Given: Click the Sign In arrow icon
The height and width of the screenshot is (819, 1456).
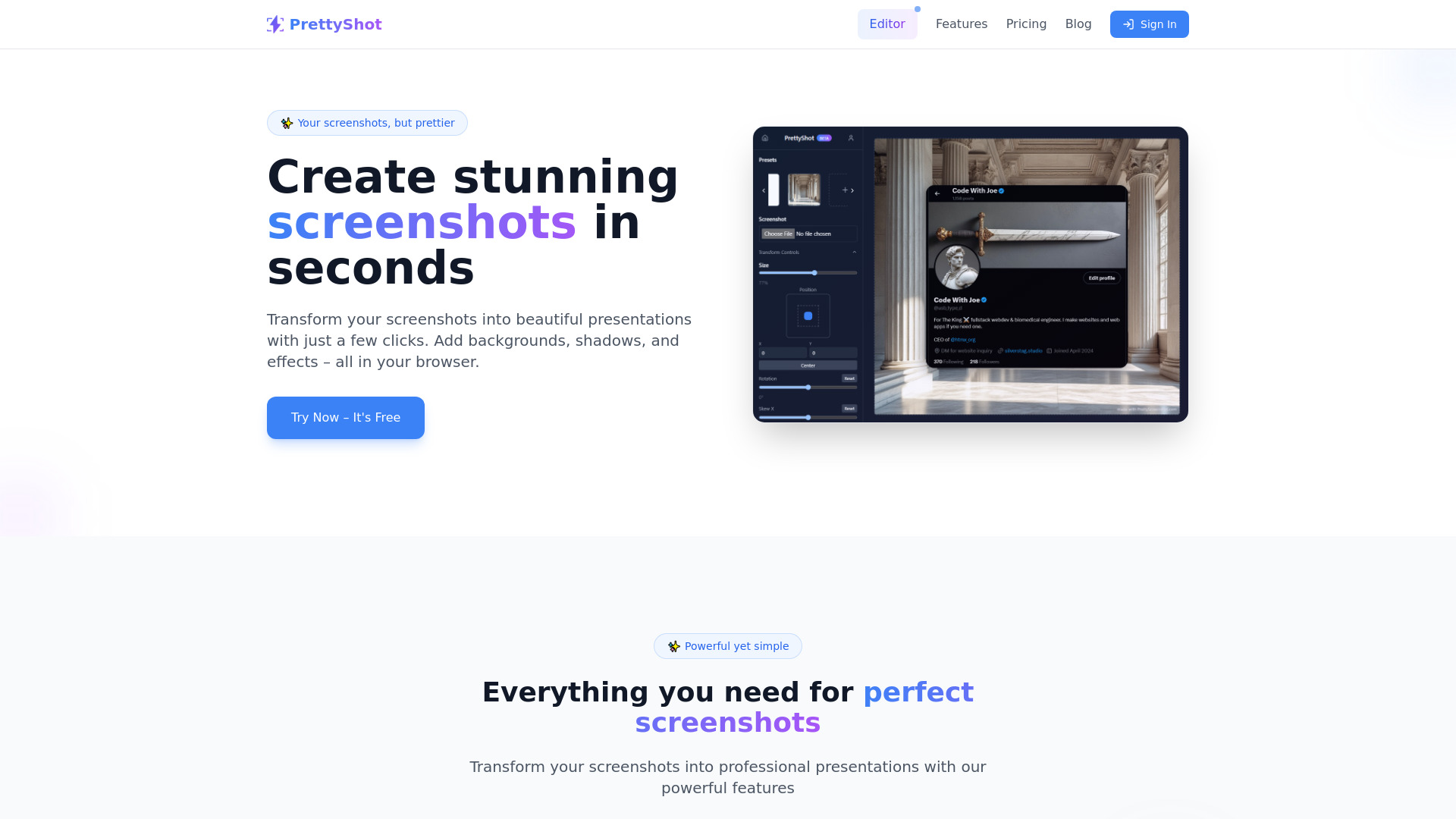Looking at the screenshot, I should 1128,24.
